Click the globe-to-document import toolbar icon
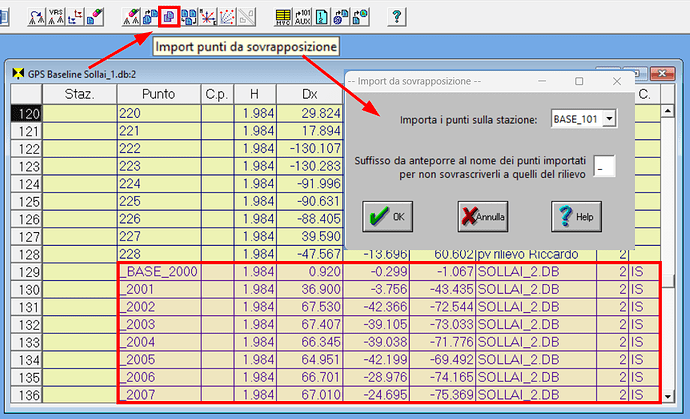 point(341,17)
